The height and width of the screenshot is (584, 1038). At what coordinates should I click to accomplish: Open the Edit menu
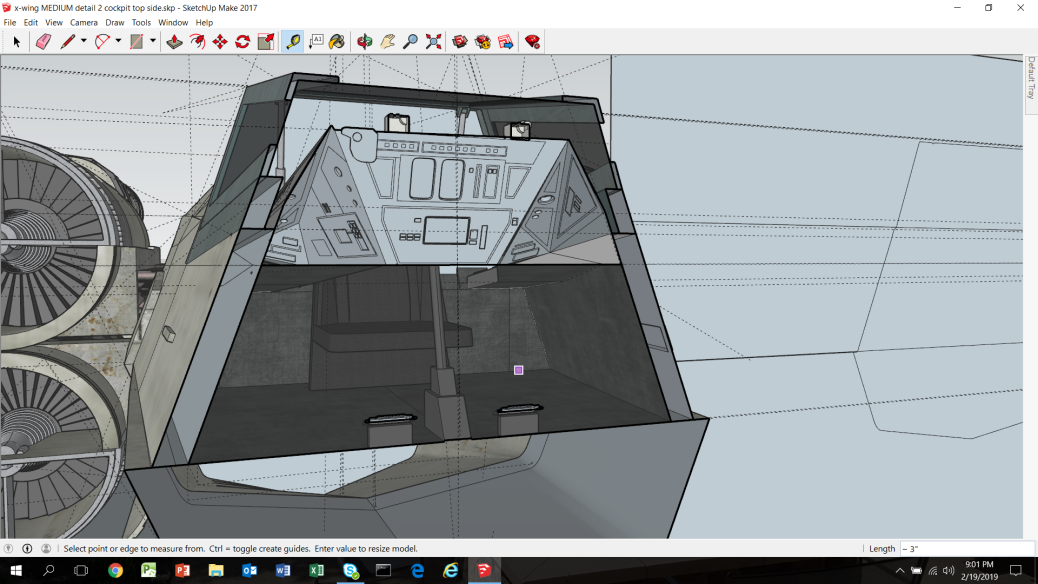click(x=30, y=23)
